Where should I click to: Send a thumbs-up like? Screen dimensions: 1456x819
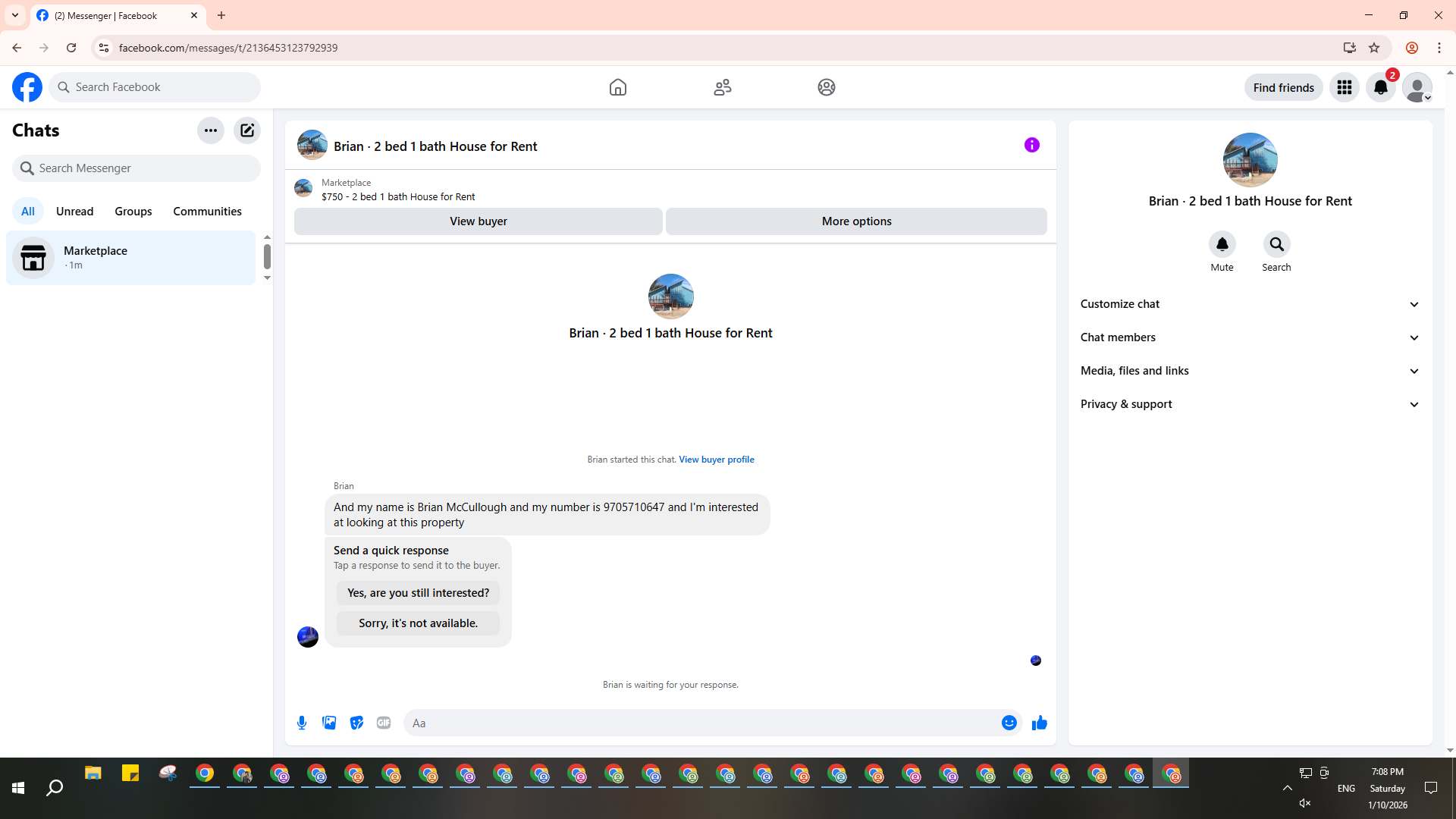tap(1039, 723)
